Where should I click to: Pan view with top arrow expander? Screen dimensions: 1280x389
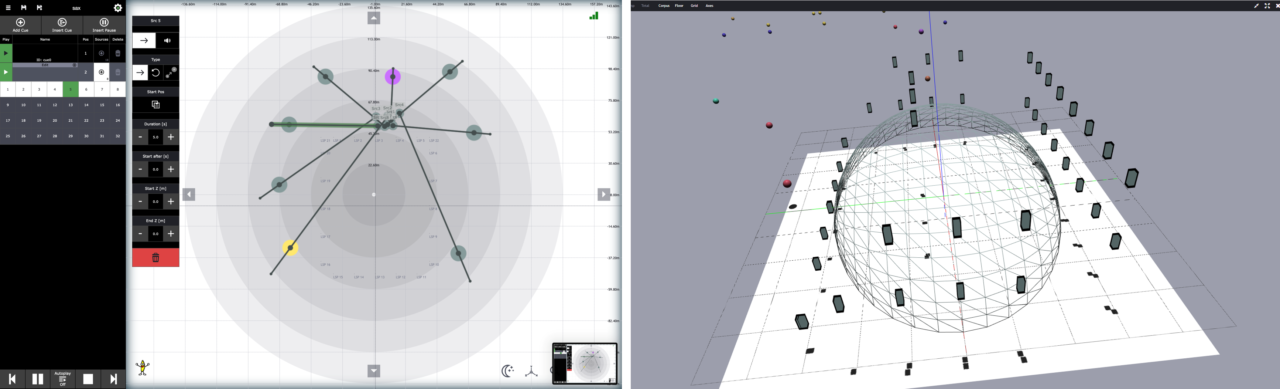374,18
